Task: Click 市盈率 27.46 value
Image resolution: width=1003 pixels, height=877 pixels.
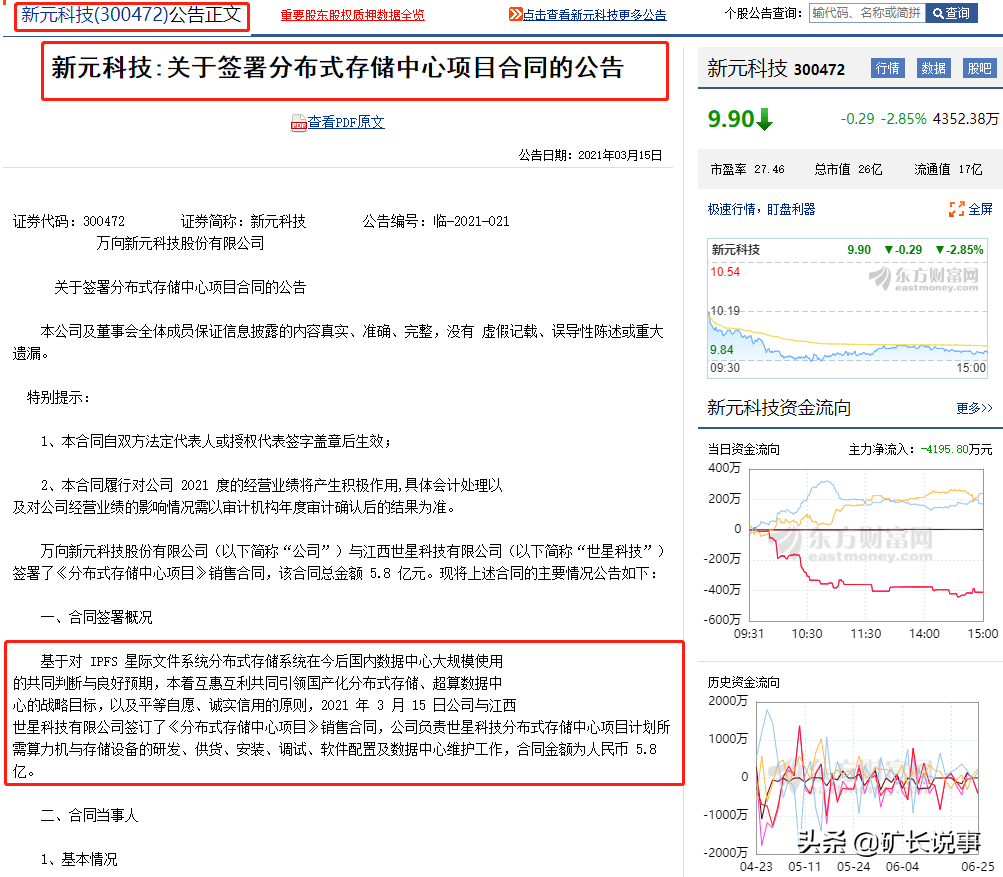Action: tap(747, 170)
